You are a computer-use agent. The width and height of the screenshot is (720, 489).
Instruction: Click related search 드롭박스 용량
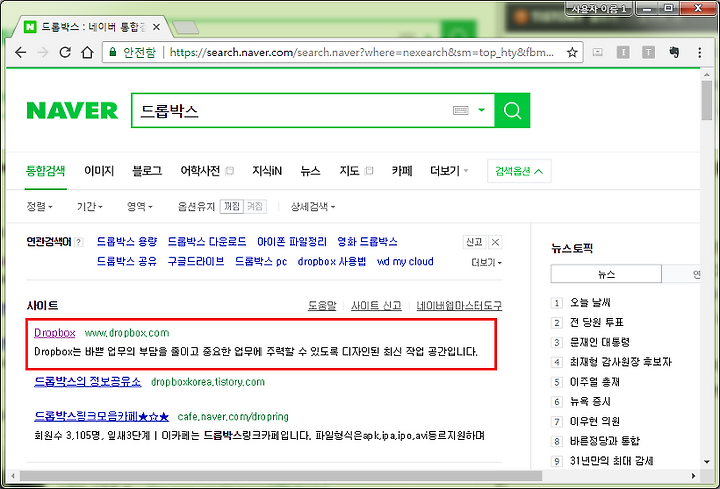pyautogui.click(x=127, y=242)
